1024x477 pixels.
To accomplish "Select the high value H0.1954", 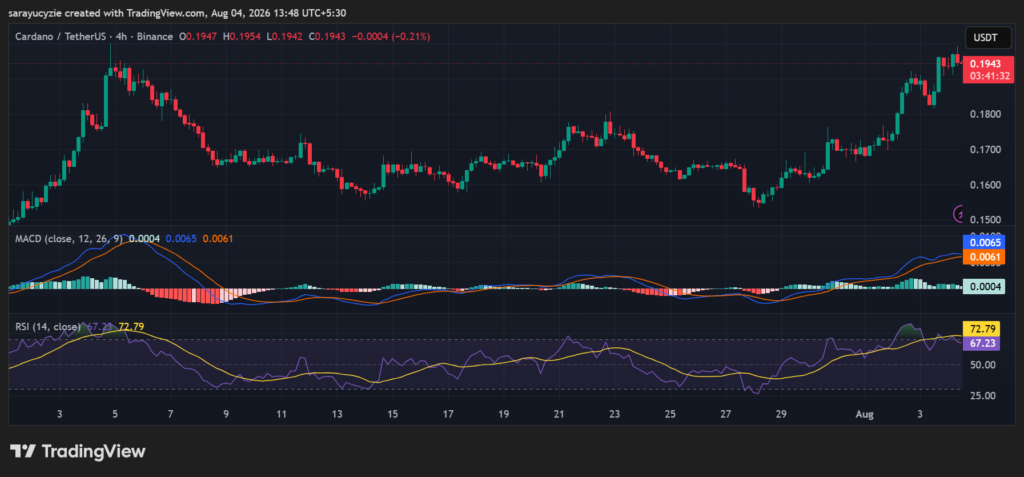I will coord(243,37).
